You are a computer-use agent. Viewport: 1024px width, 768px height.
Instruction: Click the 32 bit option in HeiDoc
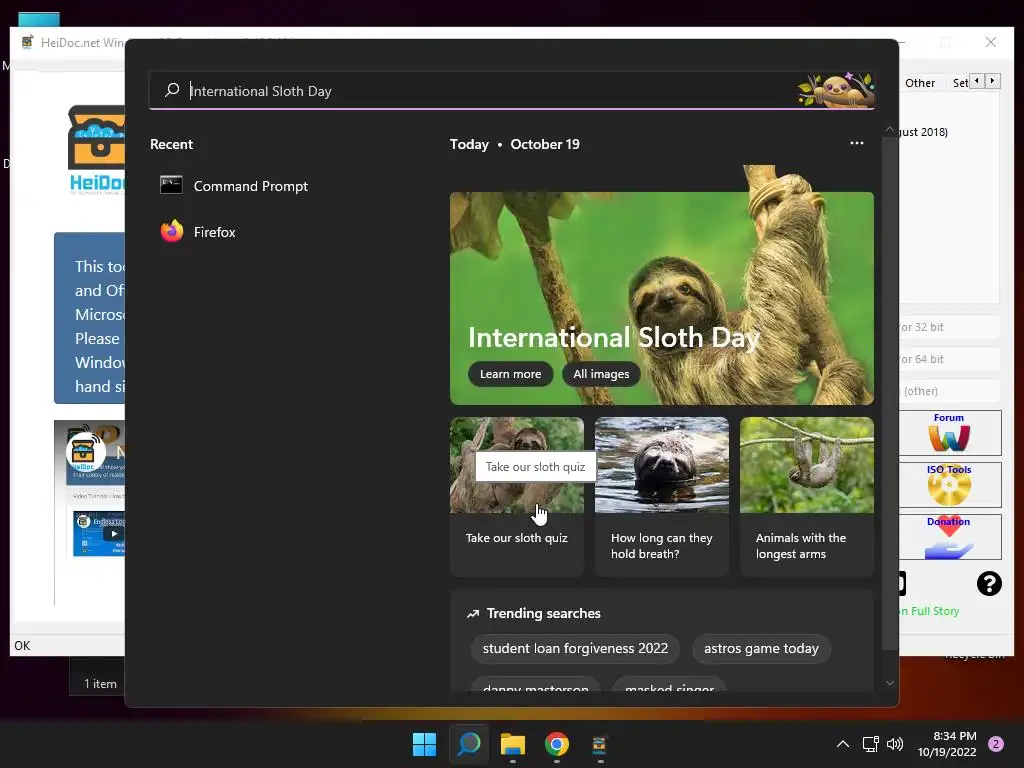pyautogui.click(x=950, y=327)
